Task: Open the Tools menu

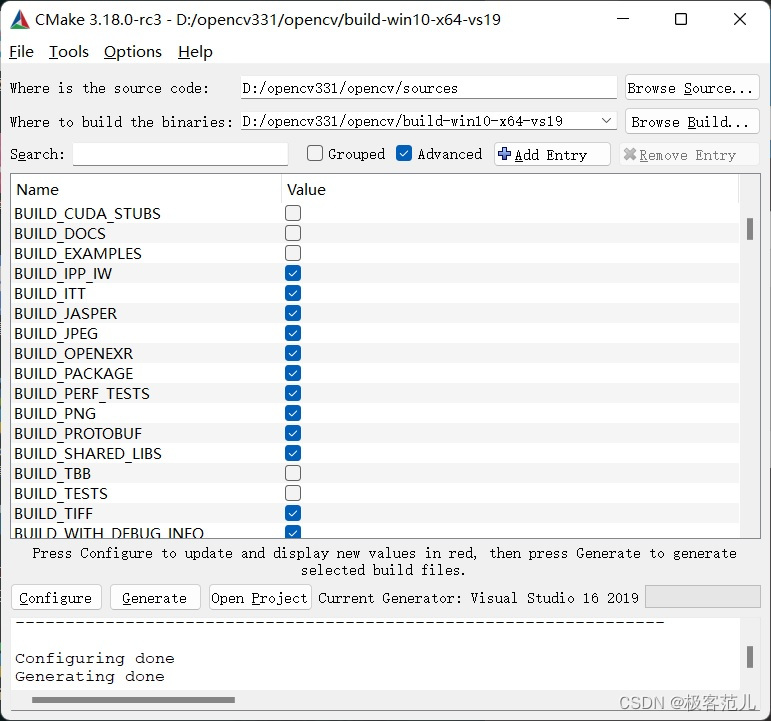Action: 69,52
